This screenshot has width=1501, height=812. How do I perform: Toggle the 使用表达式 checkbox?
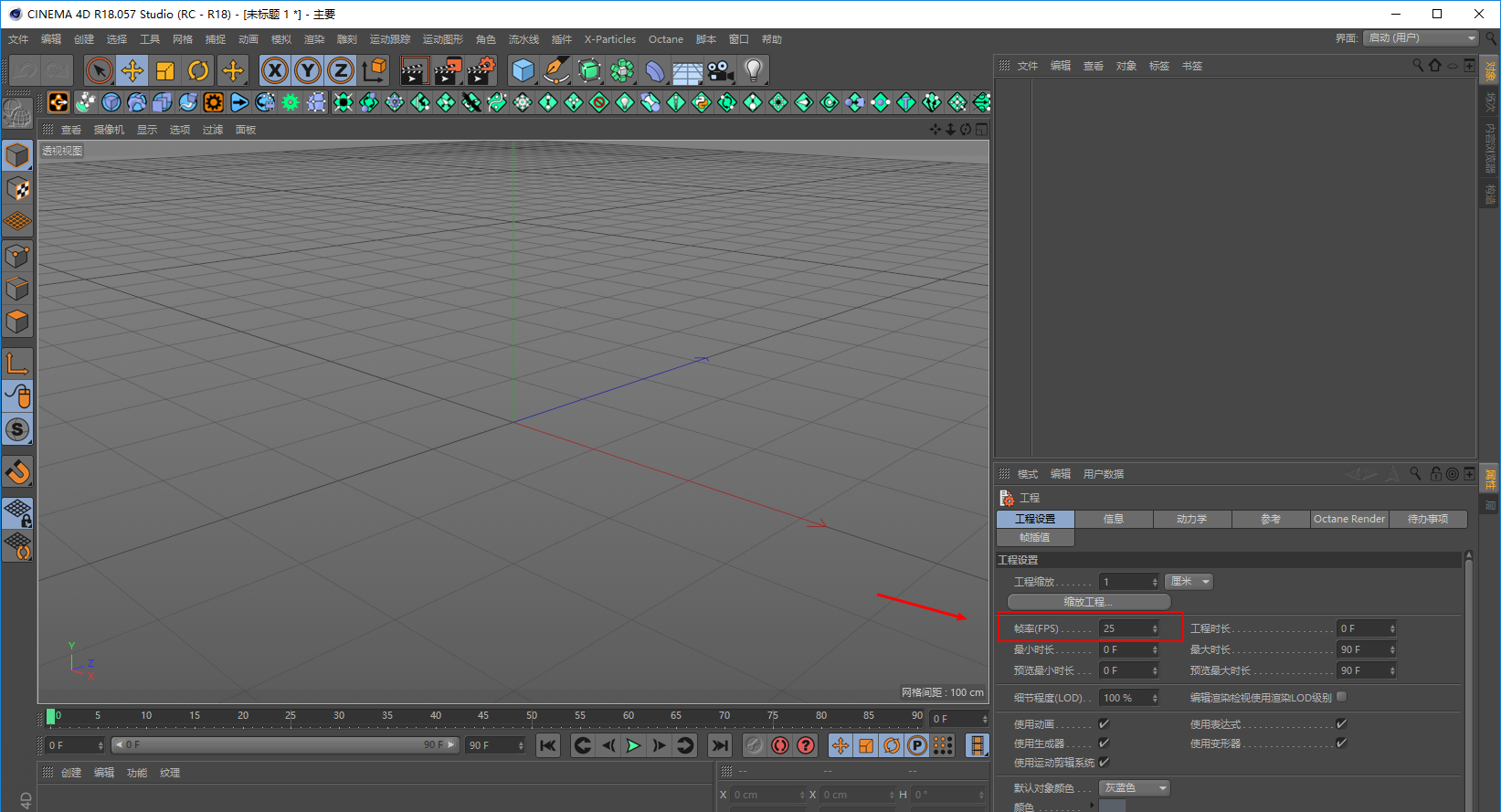click(x=1341, y=723)
